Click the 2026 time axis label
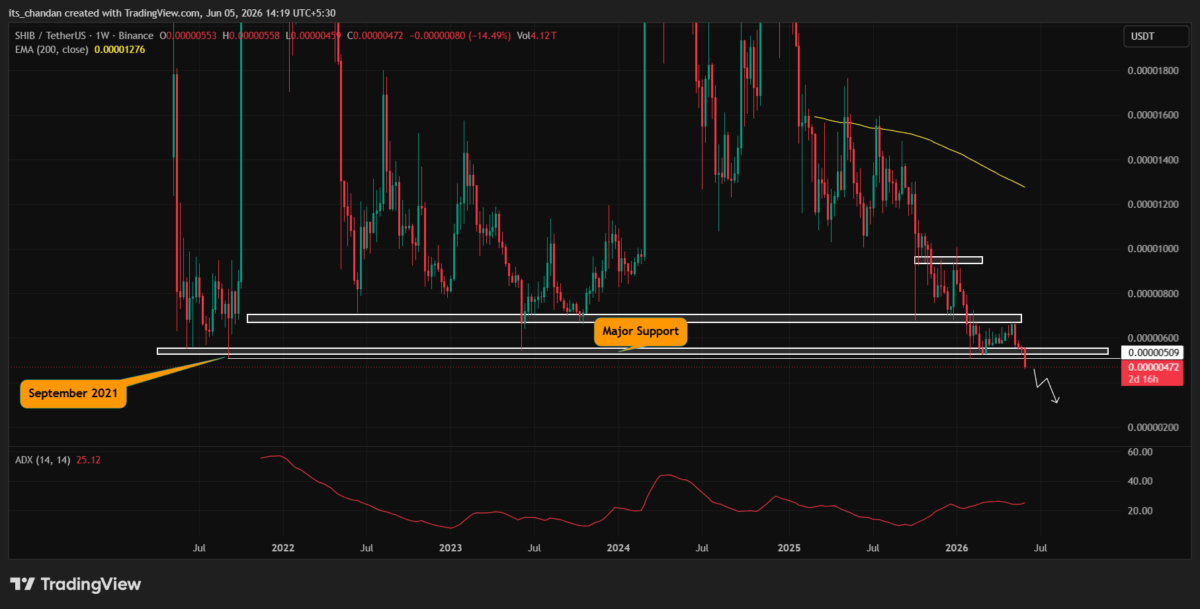Screen dimensions: 1200x609 coord(957,548)
